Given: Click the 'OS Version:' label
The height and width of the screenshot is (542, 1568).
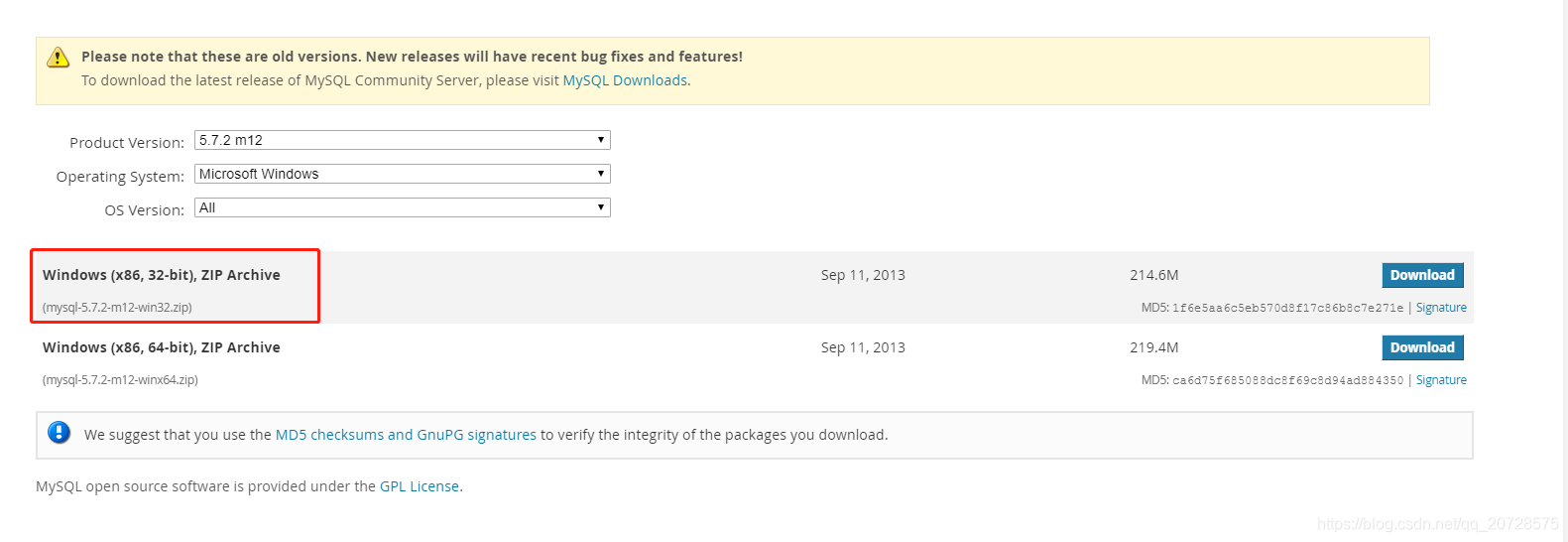Looking at the screenshot, I should point(145,210).
